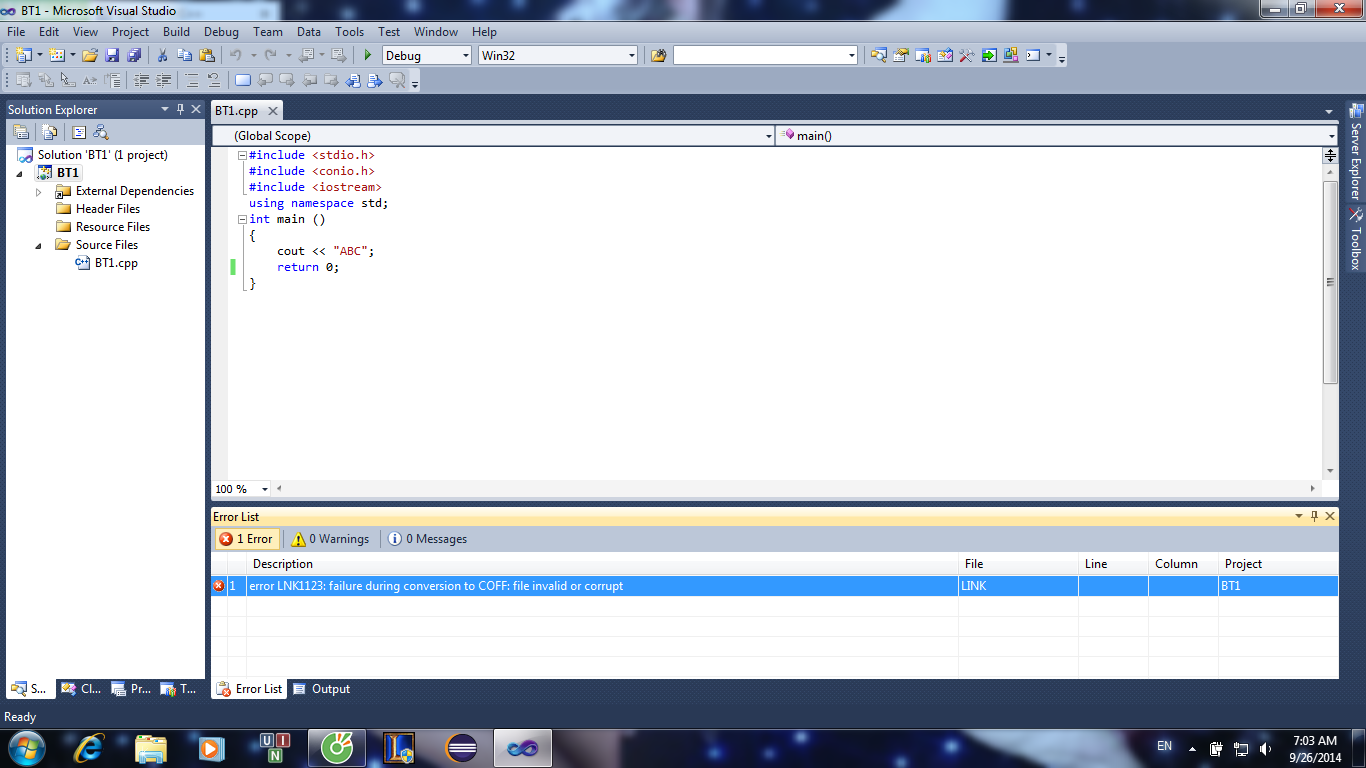The width and height of the screenshot is (1366, 768).
Task: Click the Open File folder icon
Action: [x=90, y=56]
